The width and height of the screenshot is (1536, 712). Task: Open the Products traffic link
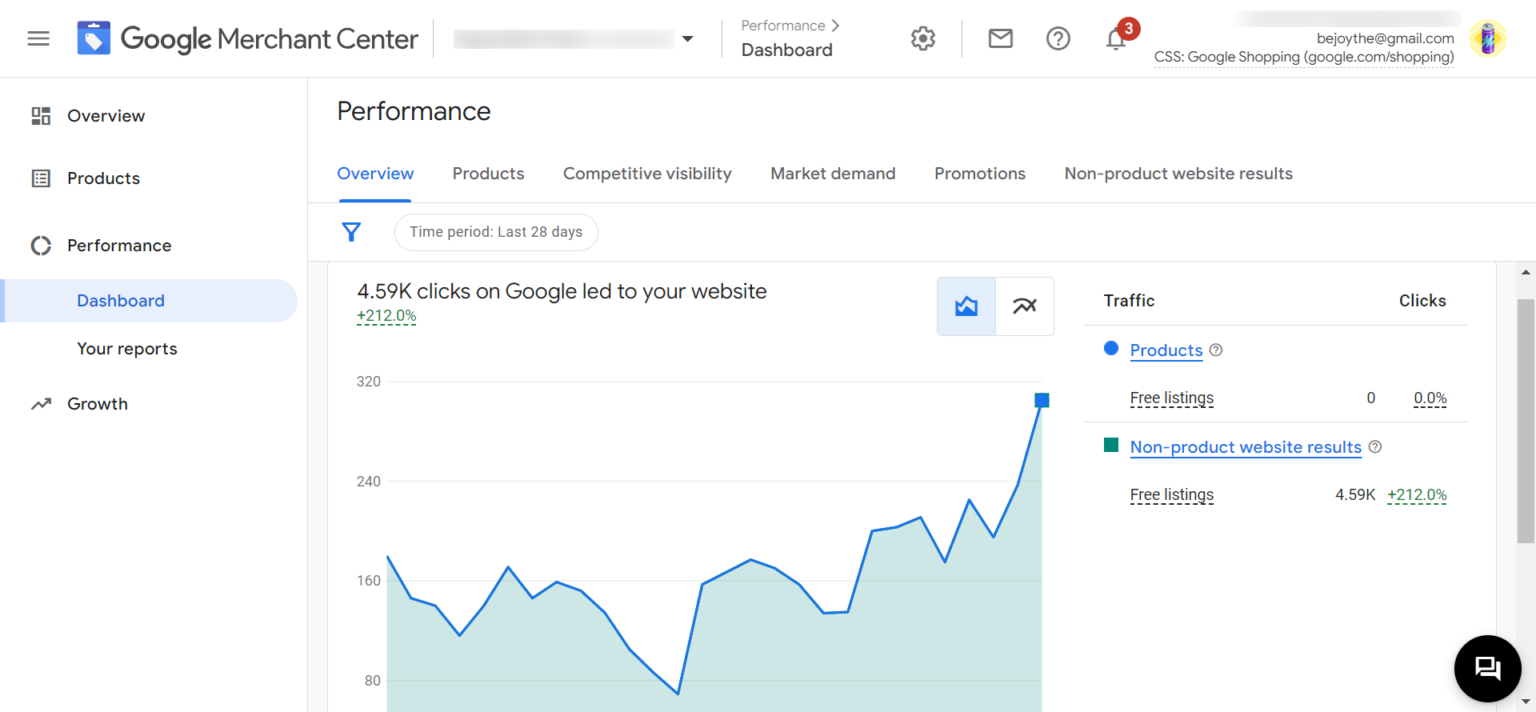1166,350
